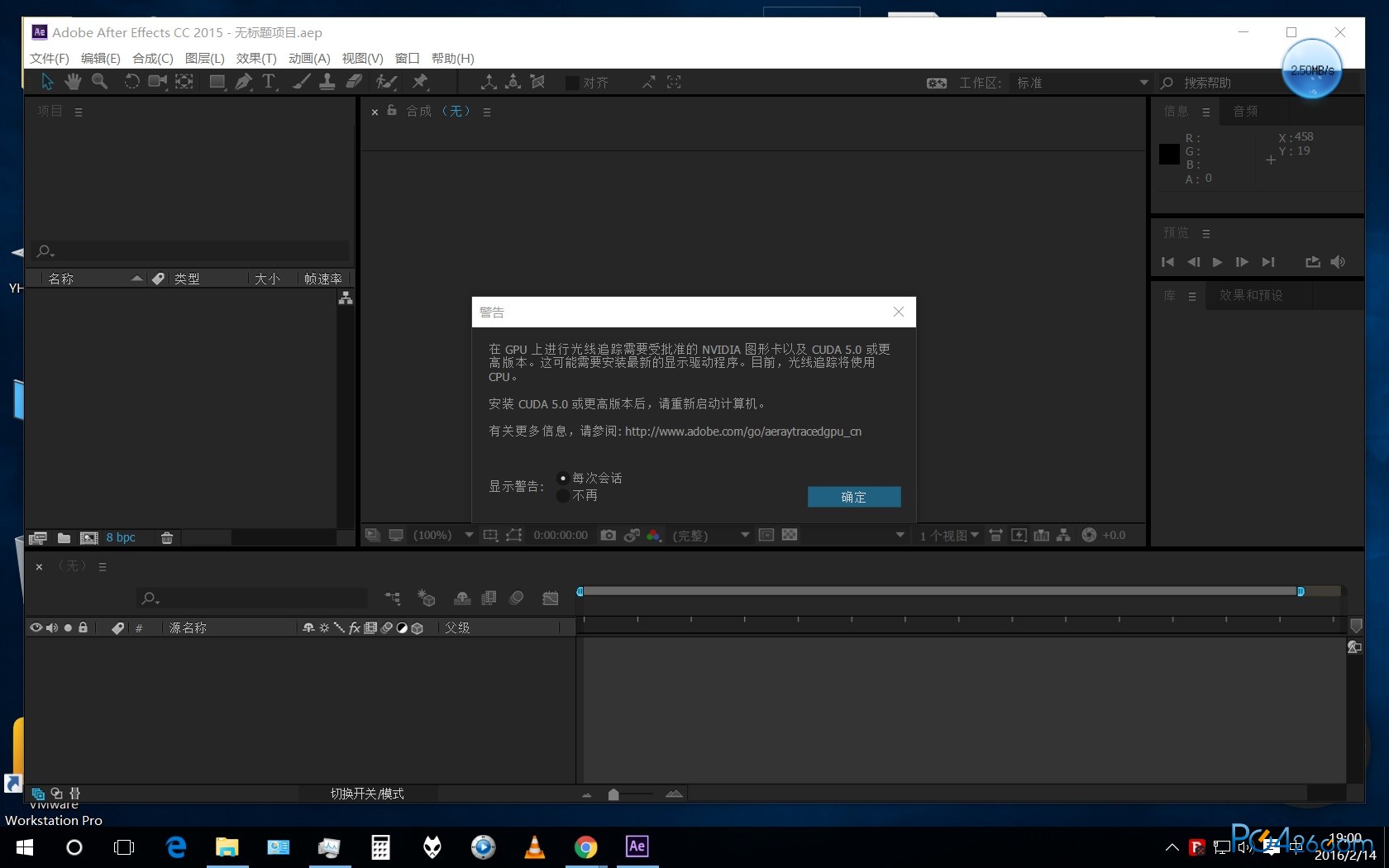This screenshot has width=1389, height=868.
Task: Click the show channel RGB icon
Action: click(654, 535)
